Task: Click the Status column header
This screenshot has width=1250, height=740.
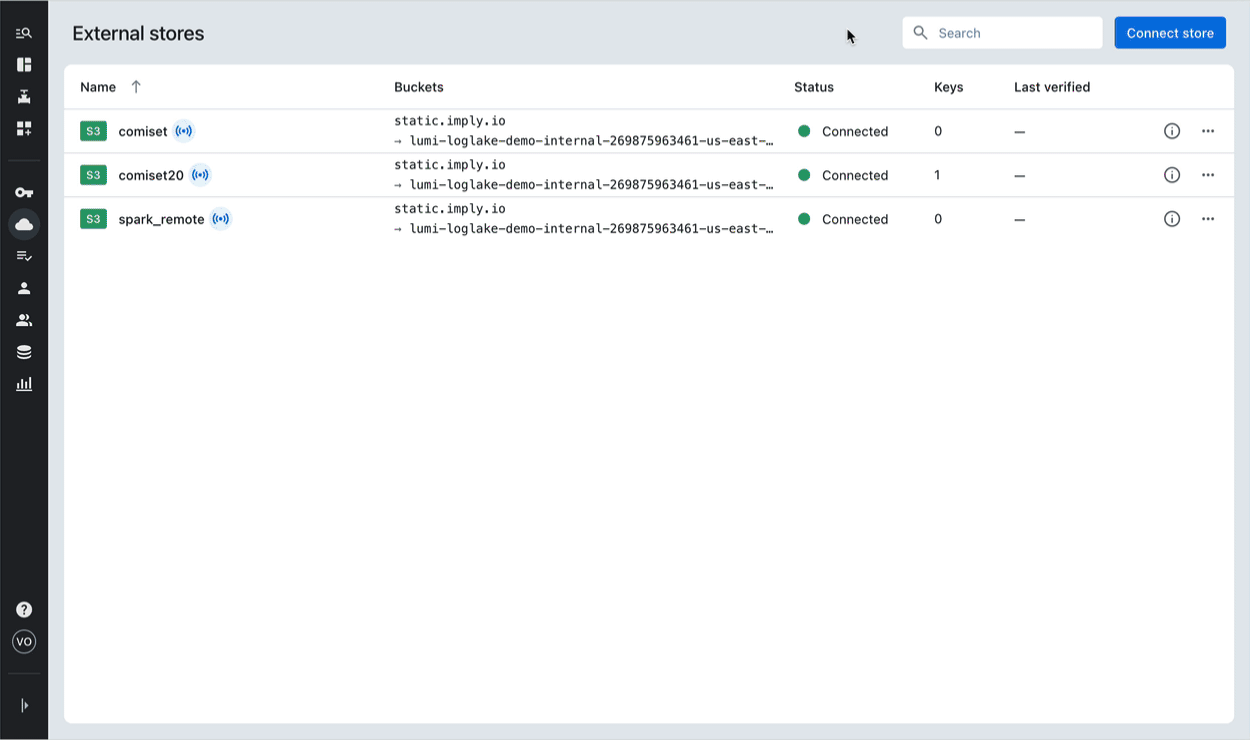Action: [x=814, y=87]
